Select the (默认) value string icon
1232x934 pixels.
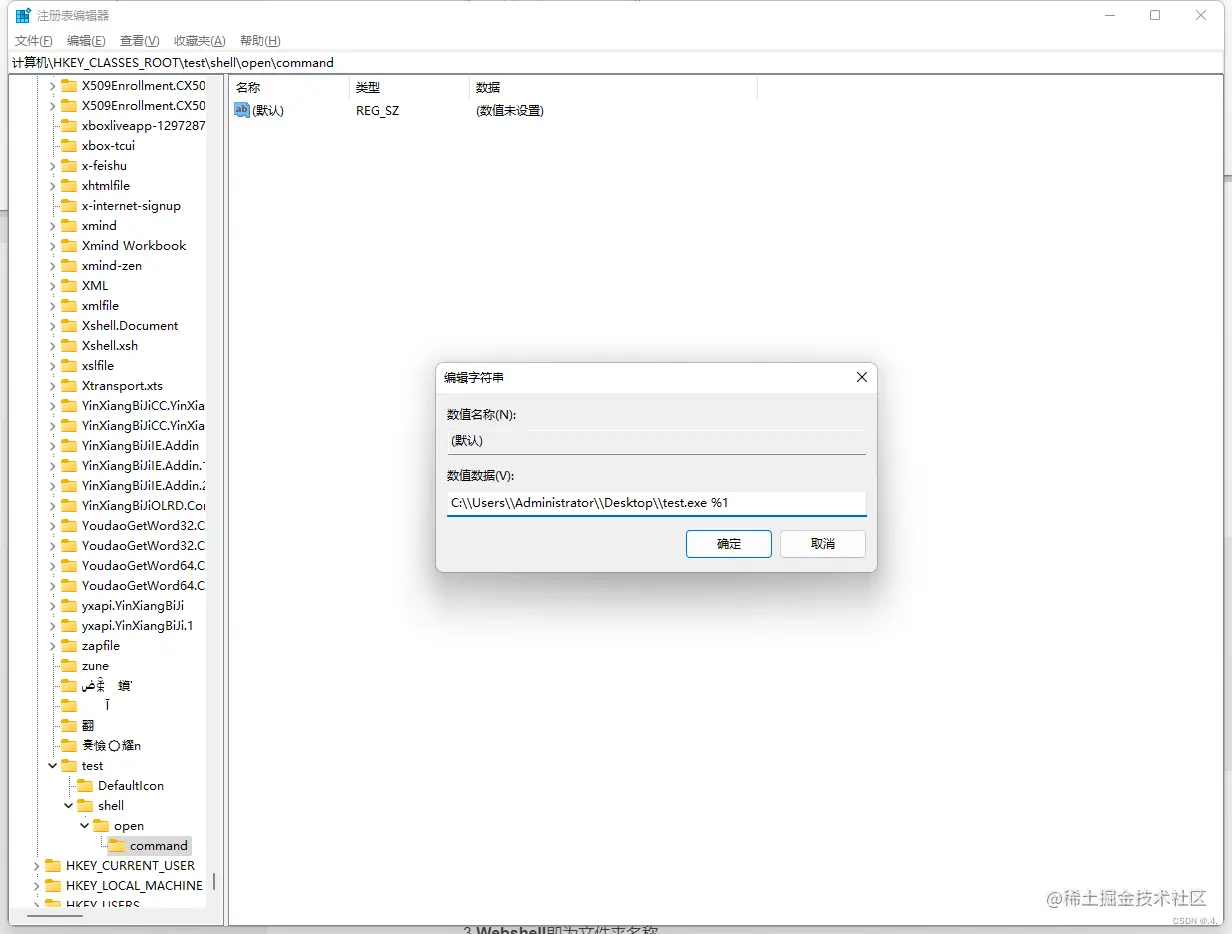242,110
